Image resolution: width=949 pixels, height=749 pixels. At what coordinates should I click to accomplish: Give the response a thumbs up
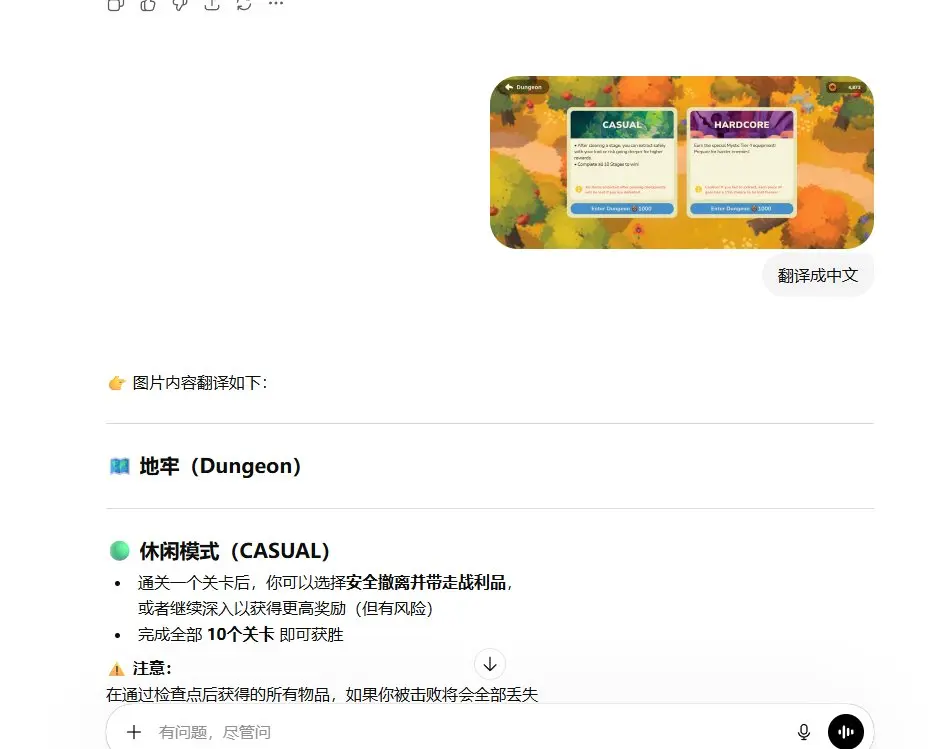[x=148, y=4]
